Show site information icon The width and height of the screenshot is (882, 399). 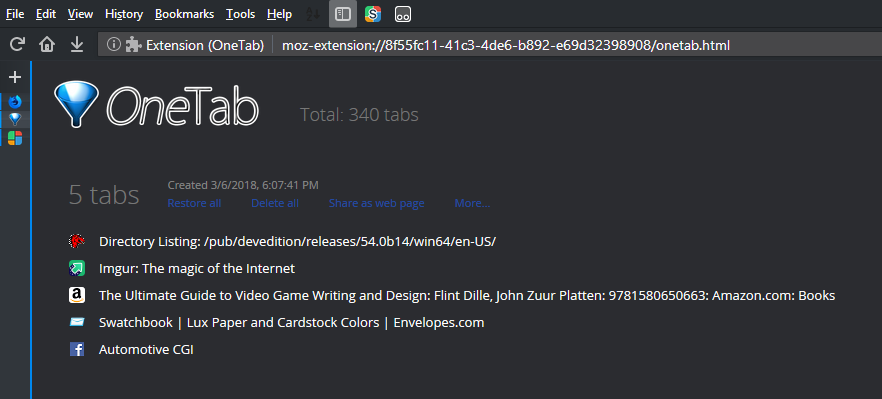[x=114, y=44]
